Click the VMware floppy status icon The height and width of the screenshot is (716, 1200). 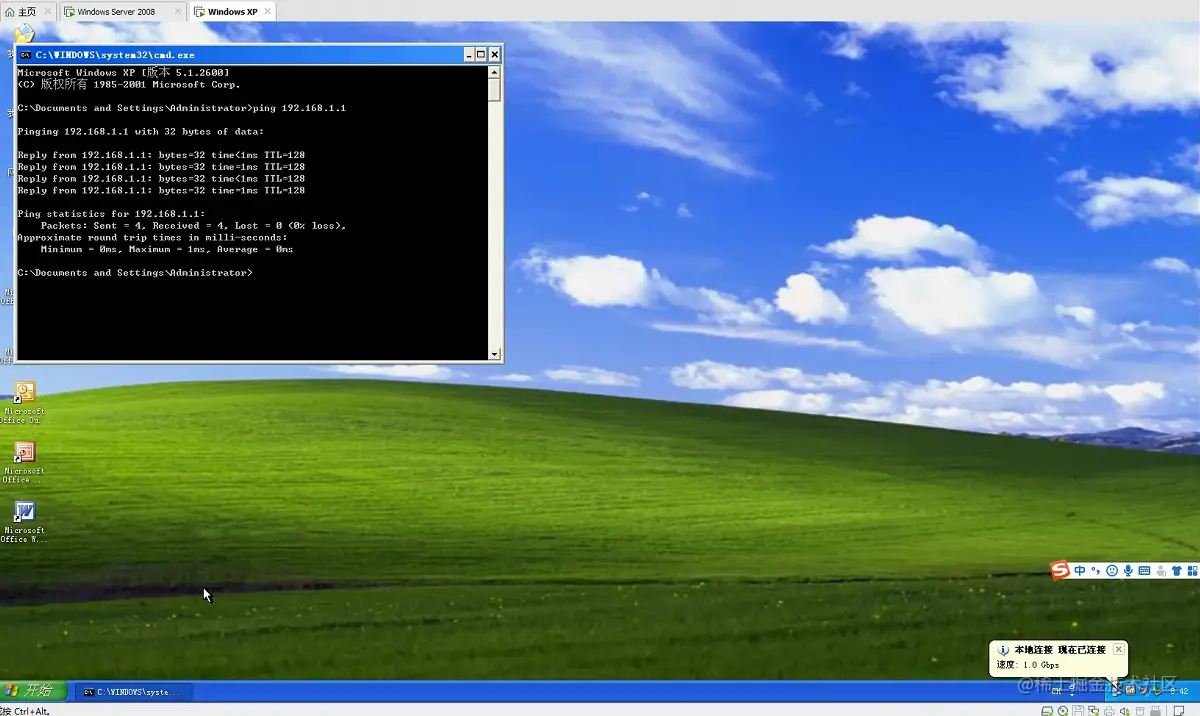(x=1078, y=711)
